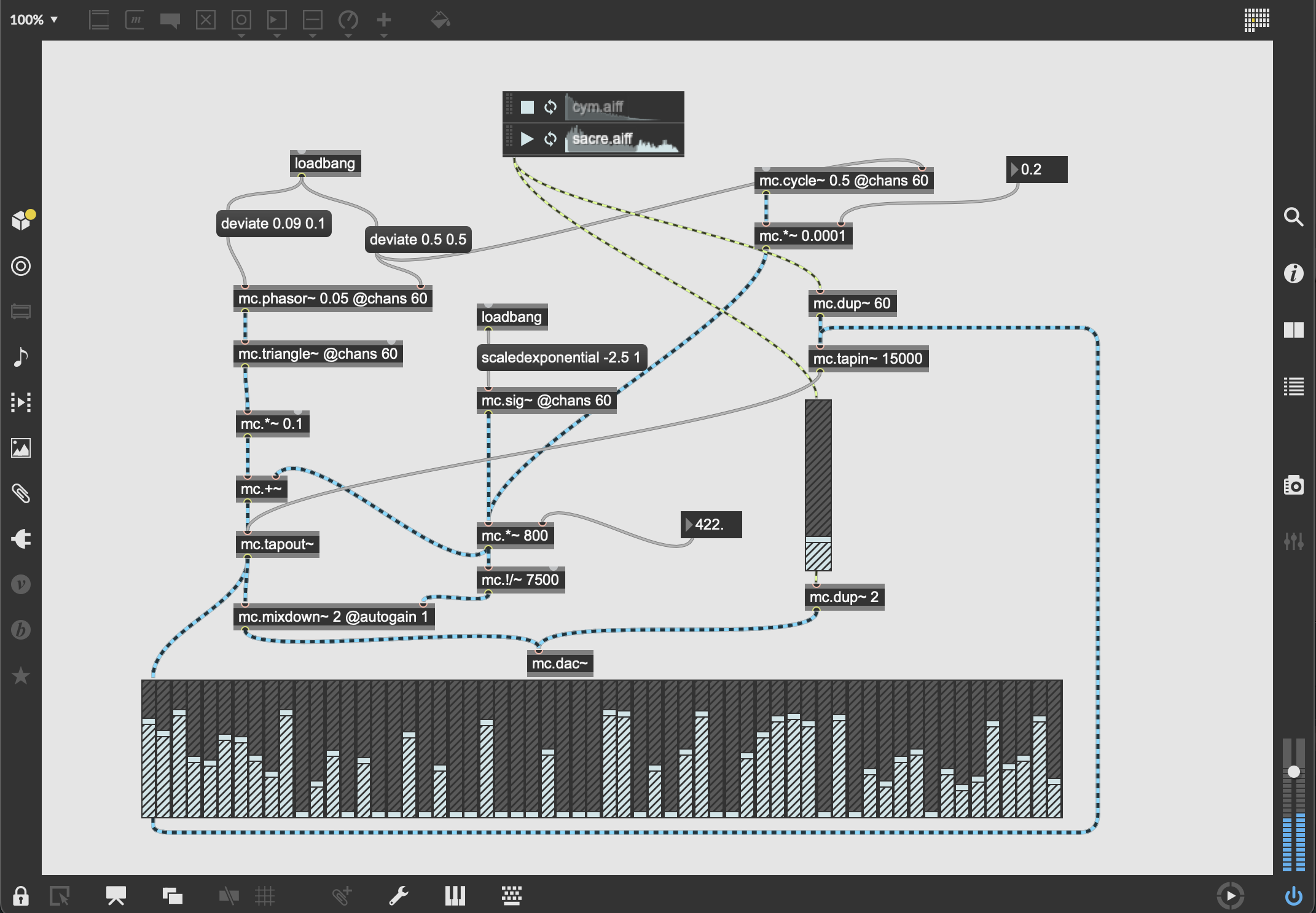Show the key mapping keyboard icon
Image resolution: width=1316 pixels, height=913 pixels.
[512, 896]
